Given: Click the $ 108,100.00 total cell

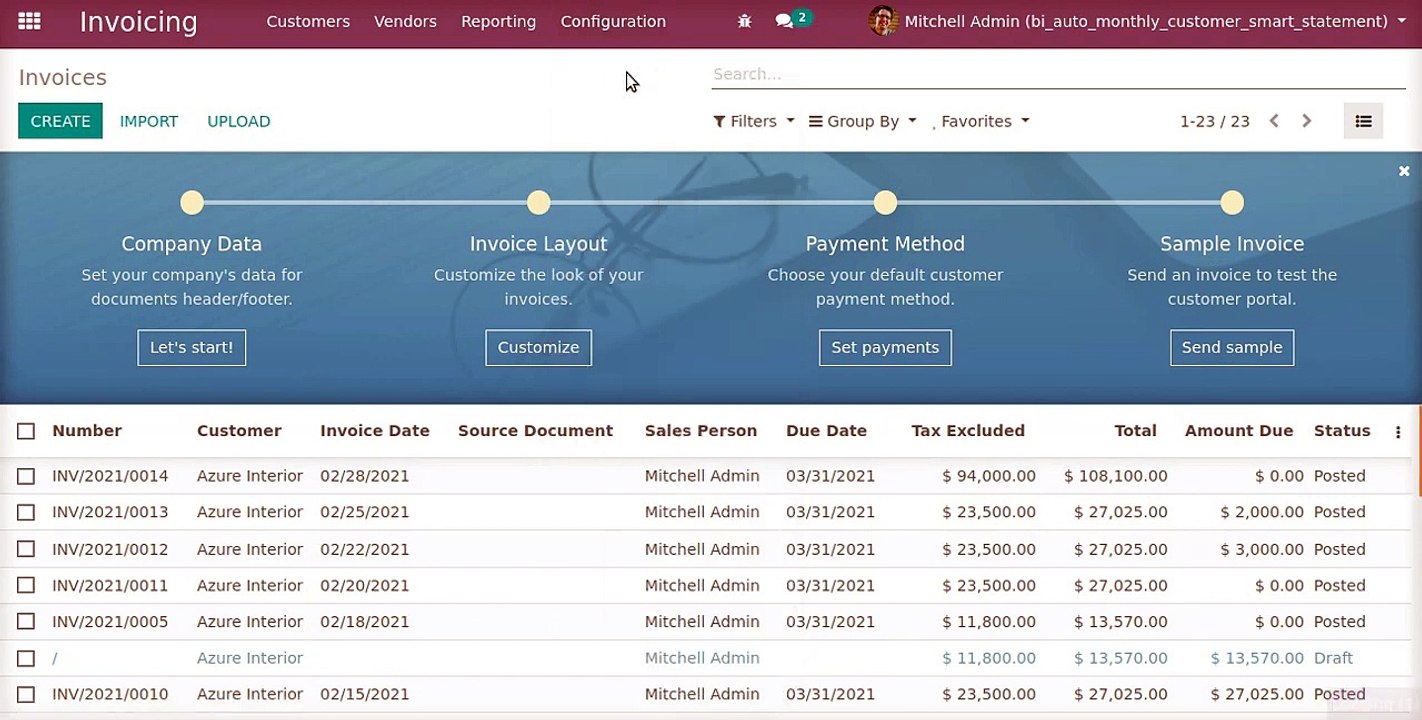Looking at the screenshot, I should (x=1116, y=476).
